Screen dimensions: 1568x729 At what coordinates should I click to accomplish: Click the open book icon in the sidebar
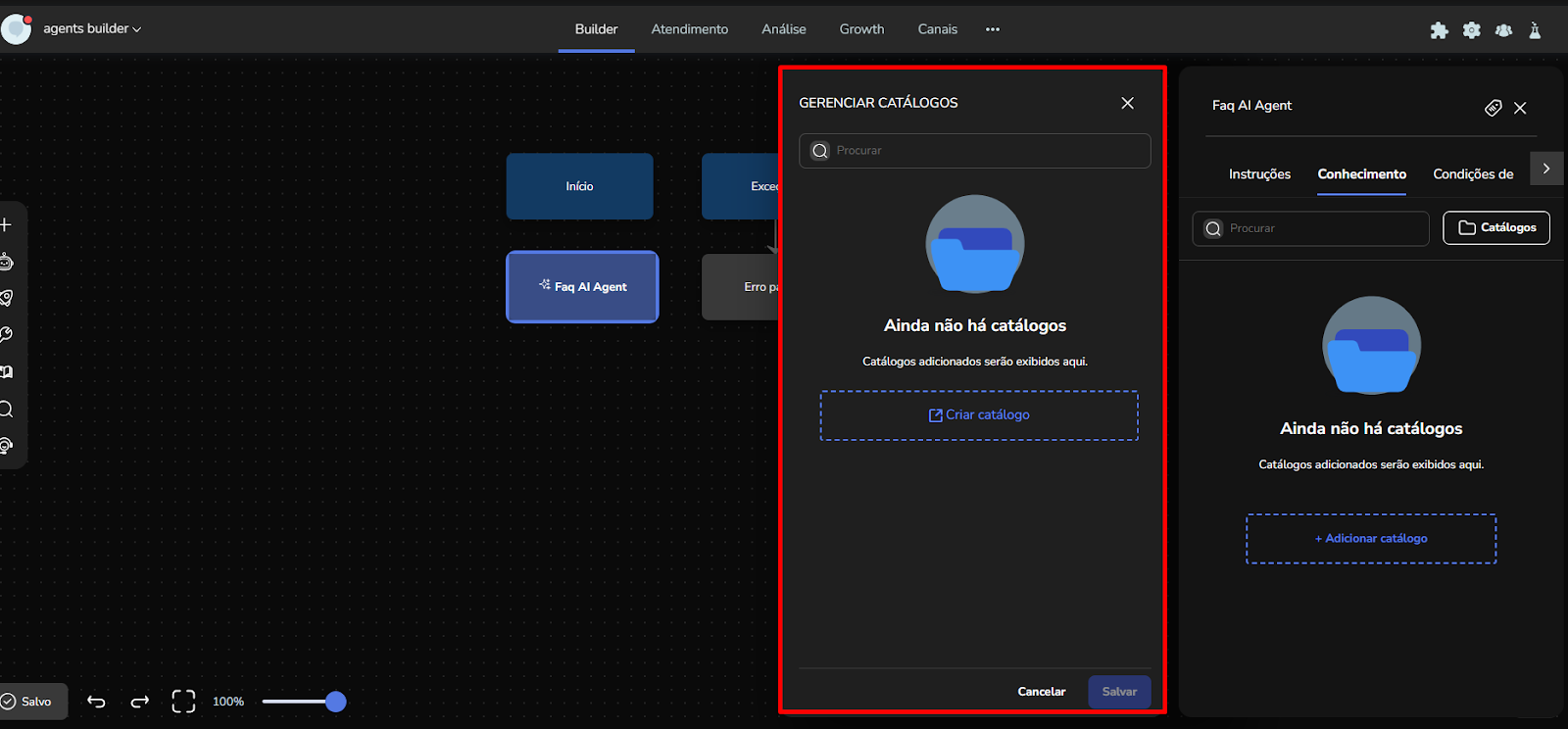7,372
